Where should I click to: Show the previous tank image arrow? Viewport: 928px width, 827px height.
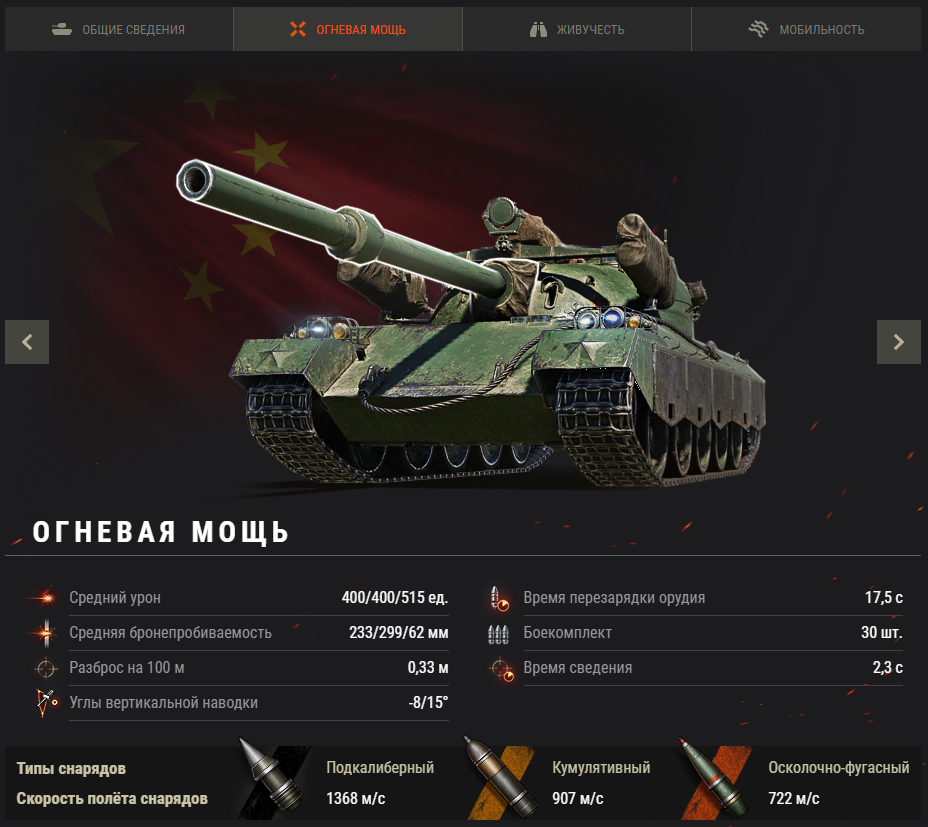coord(27,342)
